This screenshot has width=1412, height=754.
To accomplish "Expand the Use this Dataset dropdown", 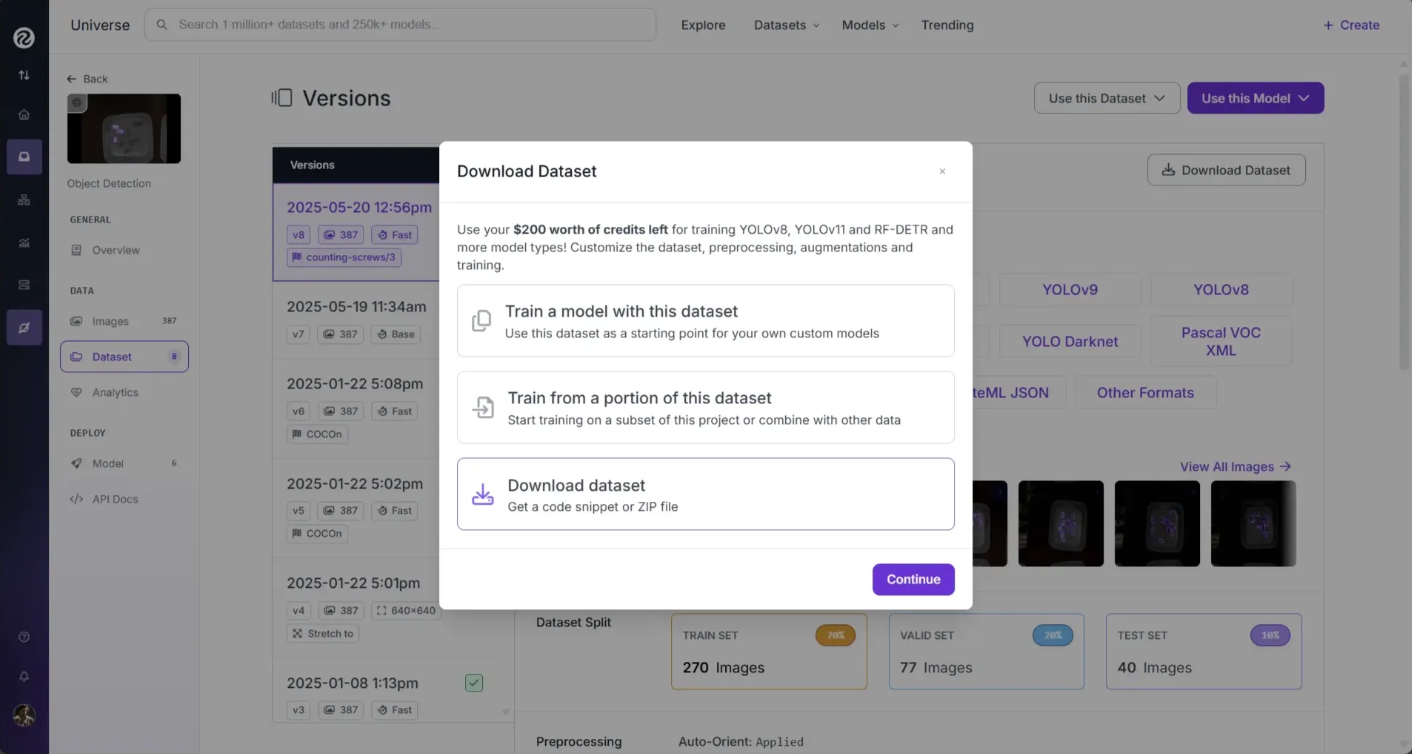I will [x=1106, y=98].
